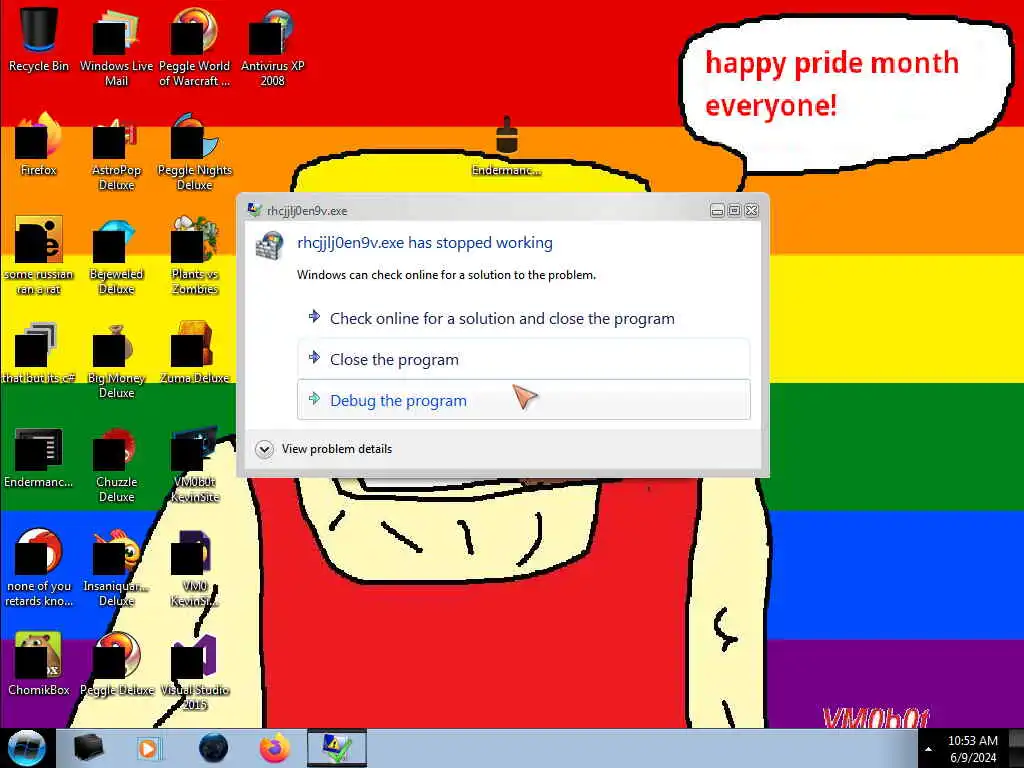The width and height of the screenshot is (1024, 768).
Task: Select the 'that but its c#' desktop icon
Action: point(39,353)
